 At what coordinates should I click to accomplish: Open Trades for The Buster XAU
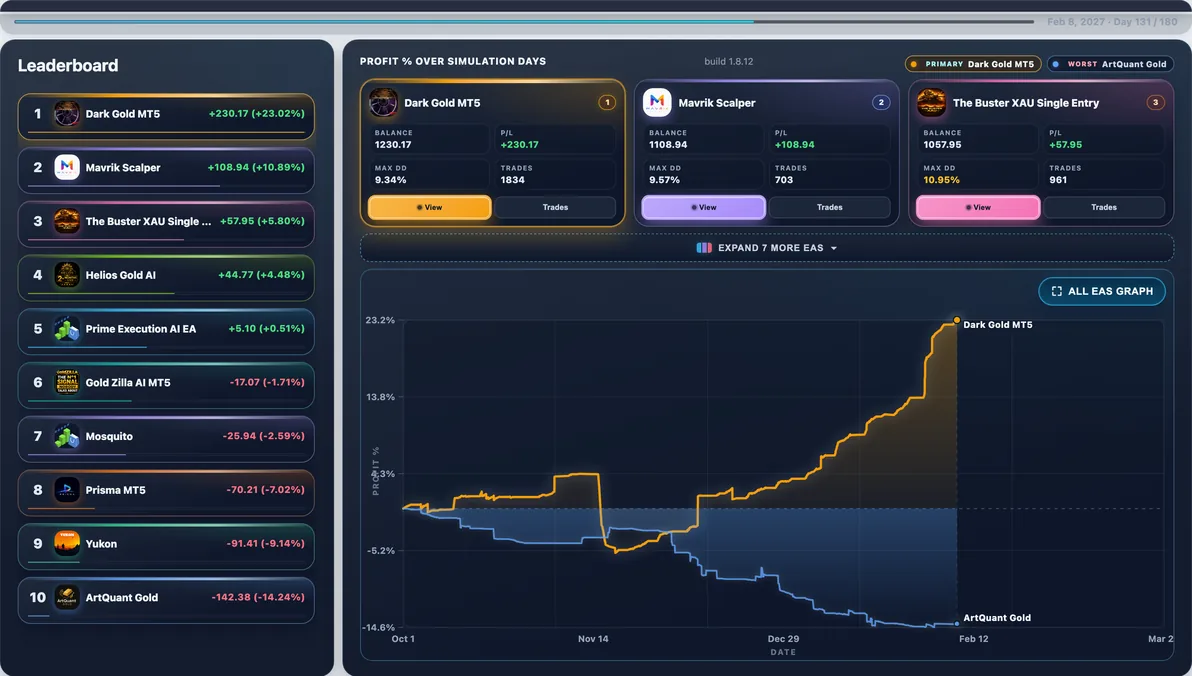1104,208
